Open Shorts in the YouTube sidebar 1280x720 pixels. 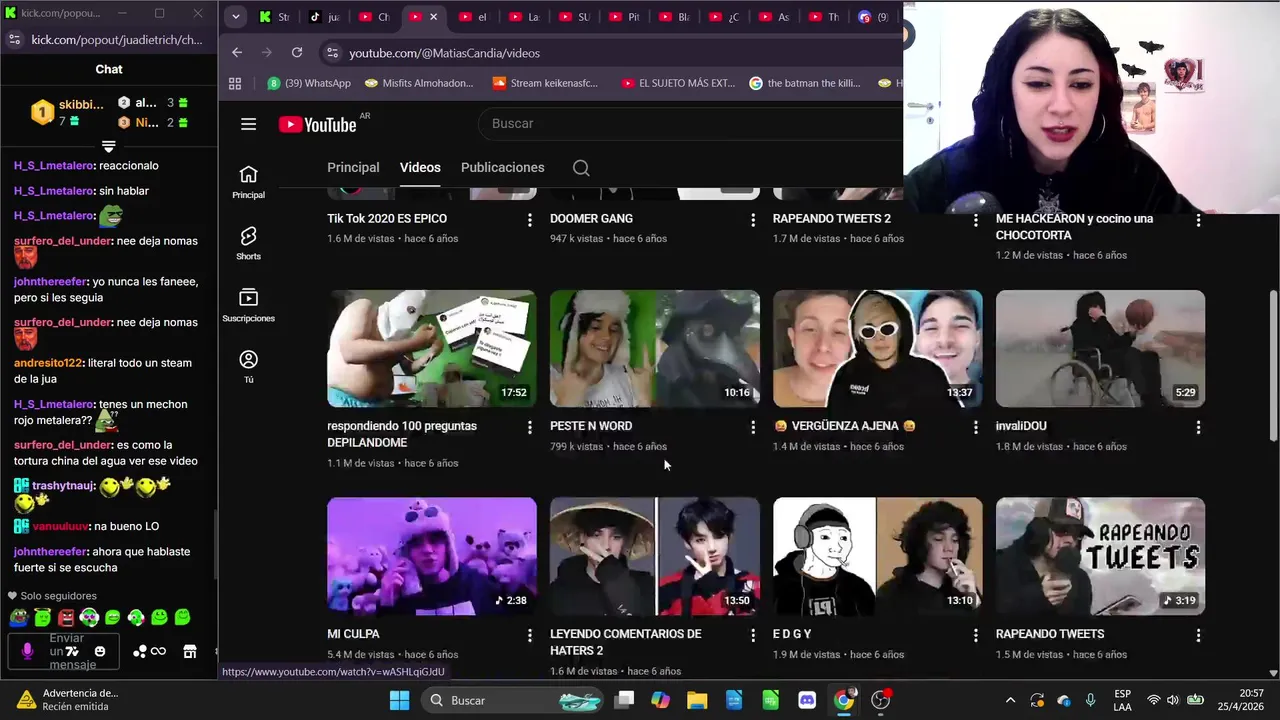click(x=248, y=244)
